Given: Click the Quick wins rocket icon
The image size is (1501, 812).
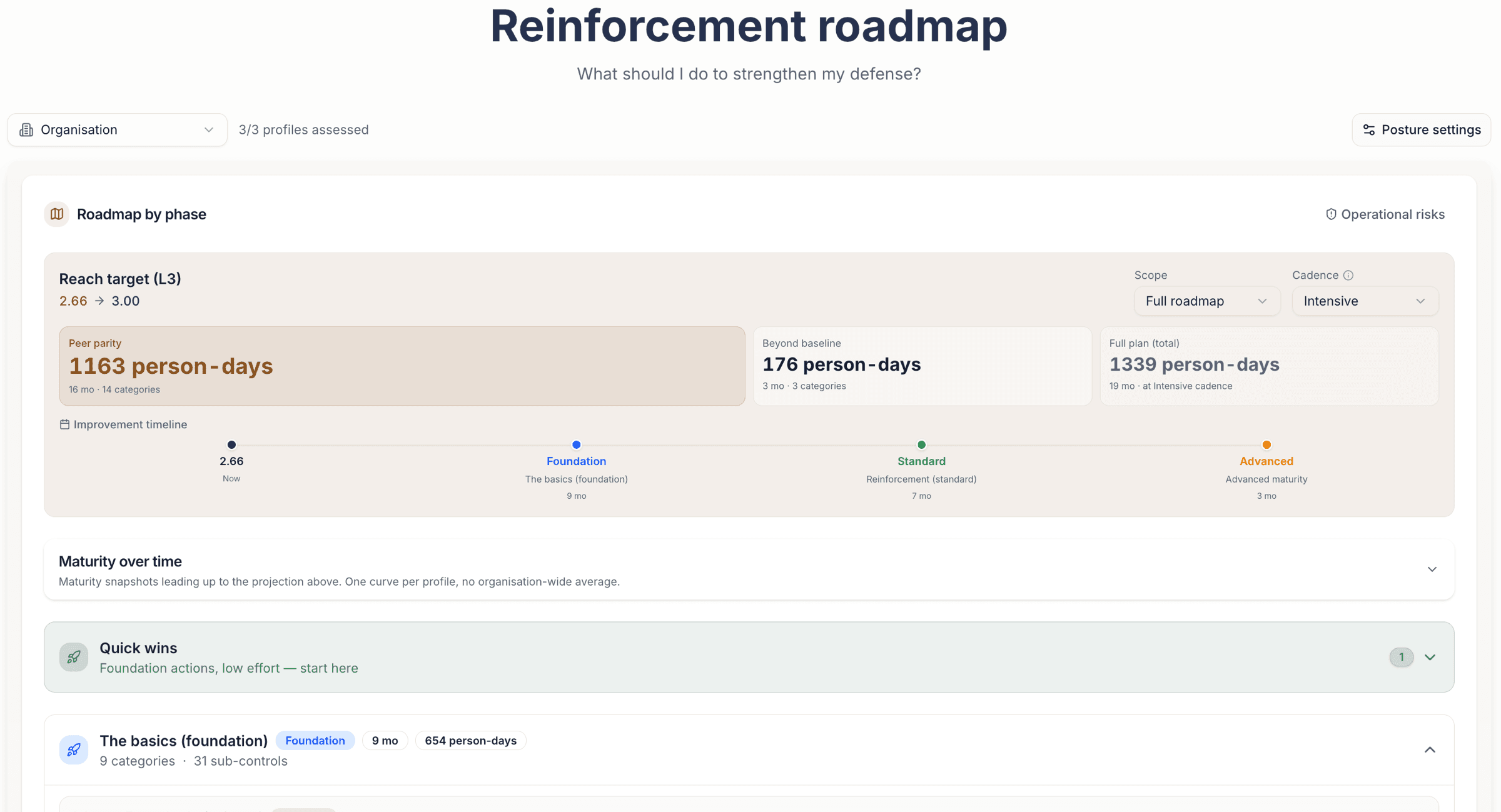Looking at the screenshot, I should point(74,657).
